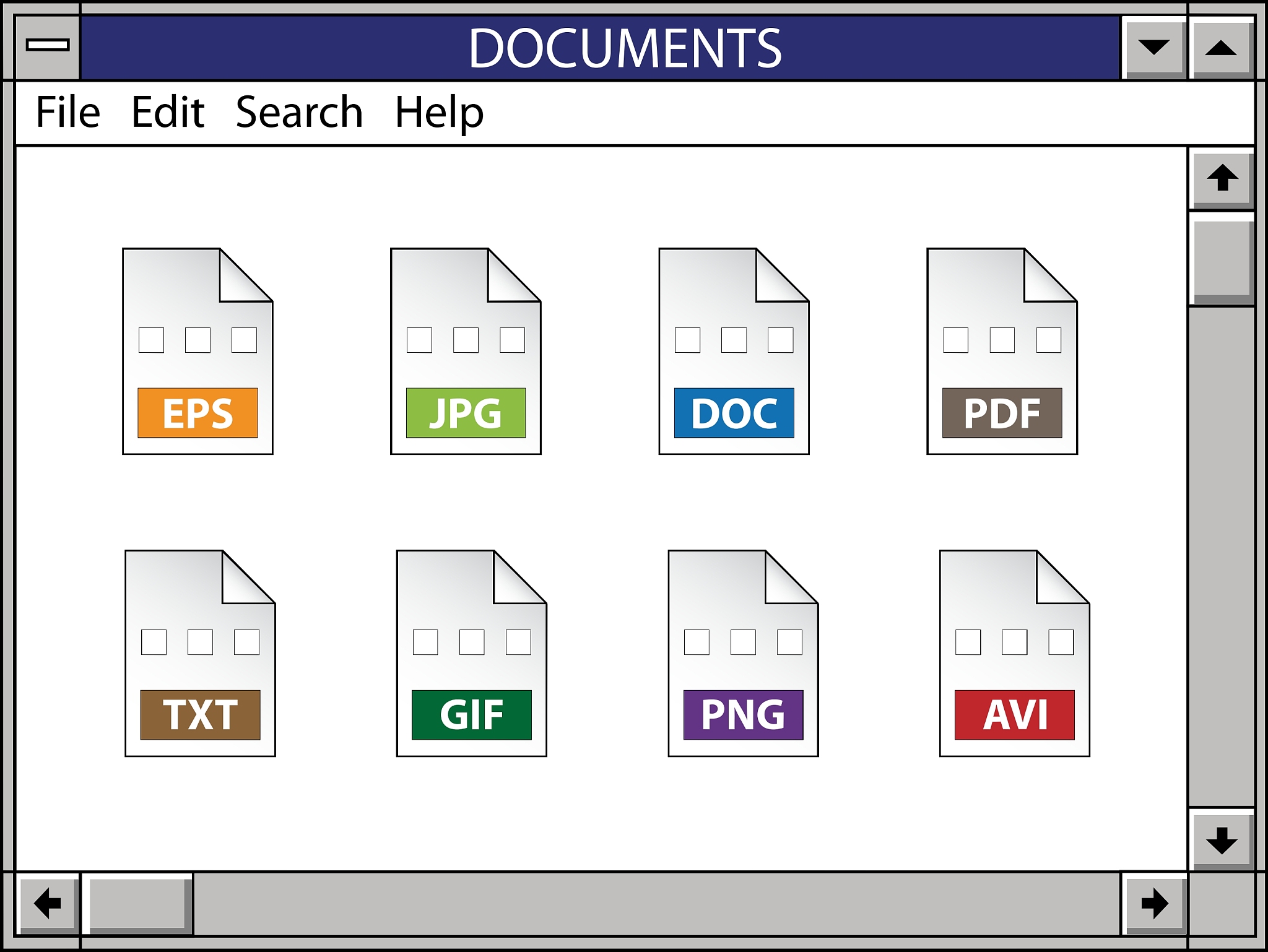The width and height of the screenshot is (1268, 952).
Task: Click the title bar down-triangle minimize button
Action: (1153, 48)
